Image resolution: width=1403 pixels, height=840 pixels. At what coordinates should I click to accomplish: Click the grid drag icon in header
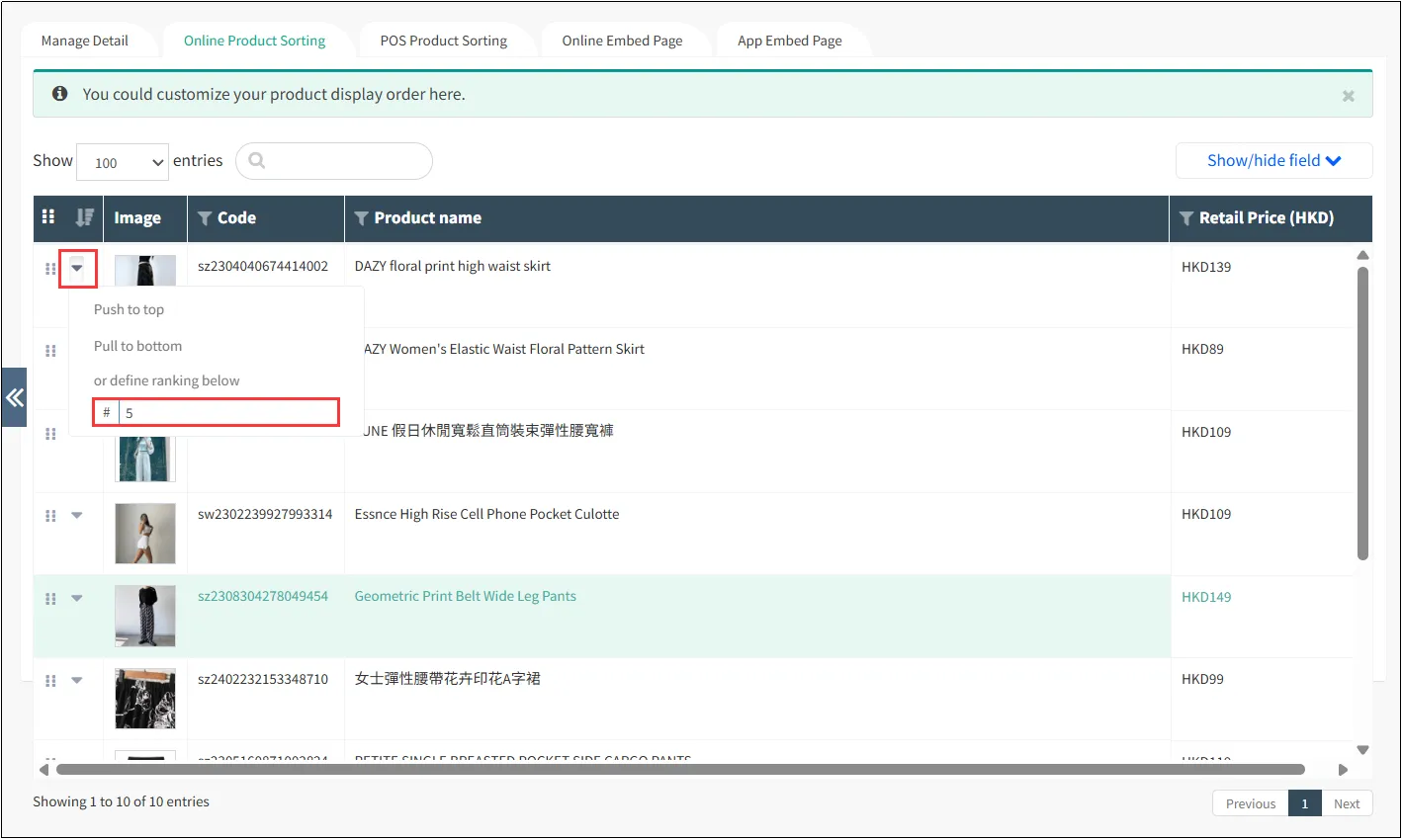pos(48,216)
